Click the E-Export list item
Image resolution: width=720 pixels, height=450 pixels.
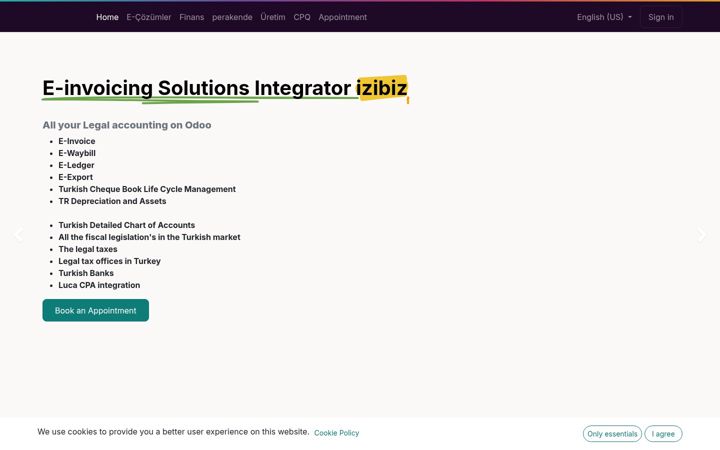(75, 177)
